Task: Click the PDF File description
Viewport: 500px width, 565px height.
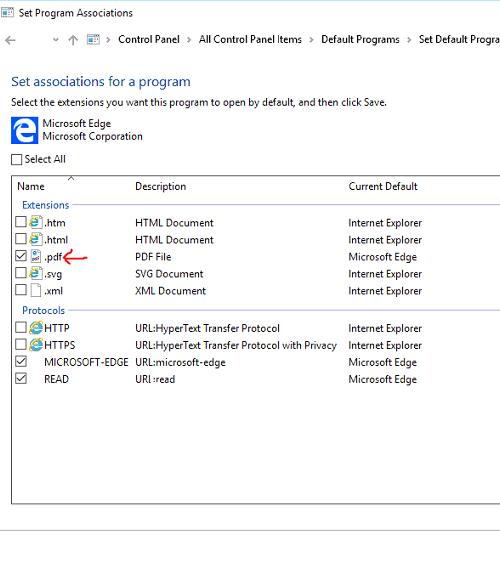Action: pyautogui.click(x=153, y=257)
